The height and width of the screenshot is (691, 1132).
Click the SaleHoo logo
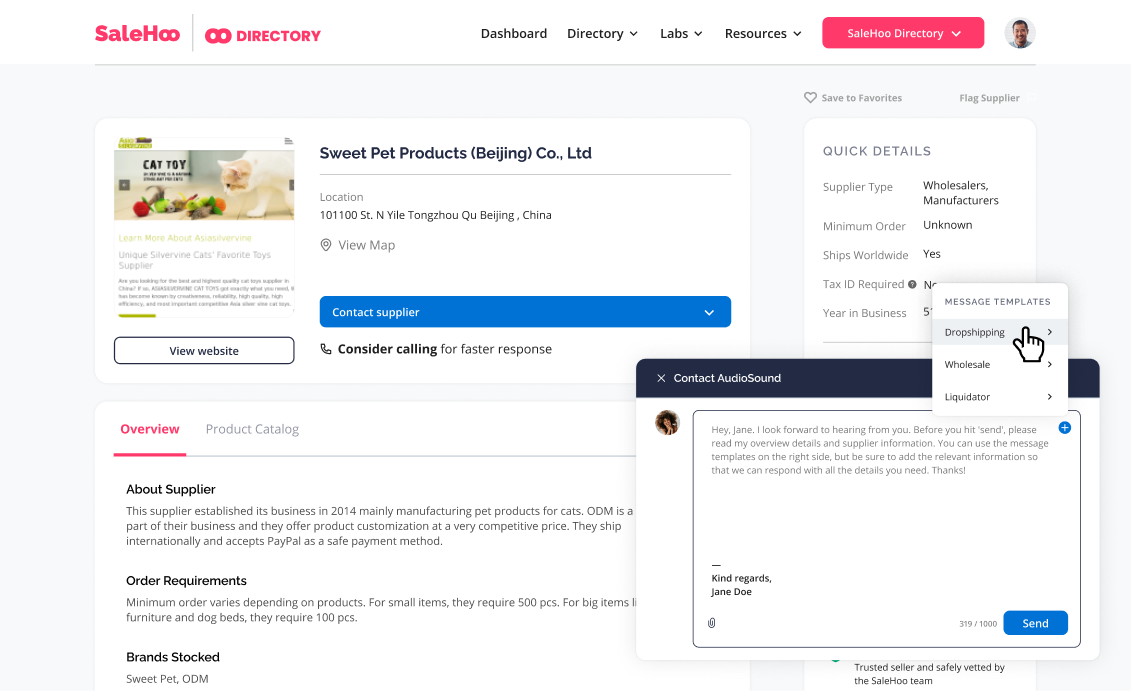coord(137,33)
